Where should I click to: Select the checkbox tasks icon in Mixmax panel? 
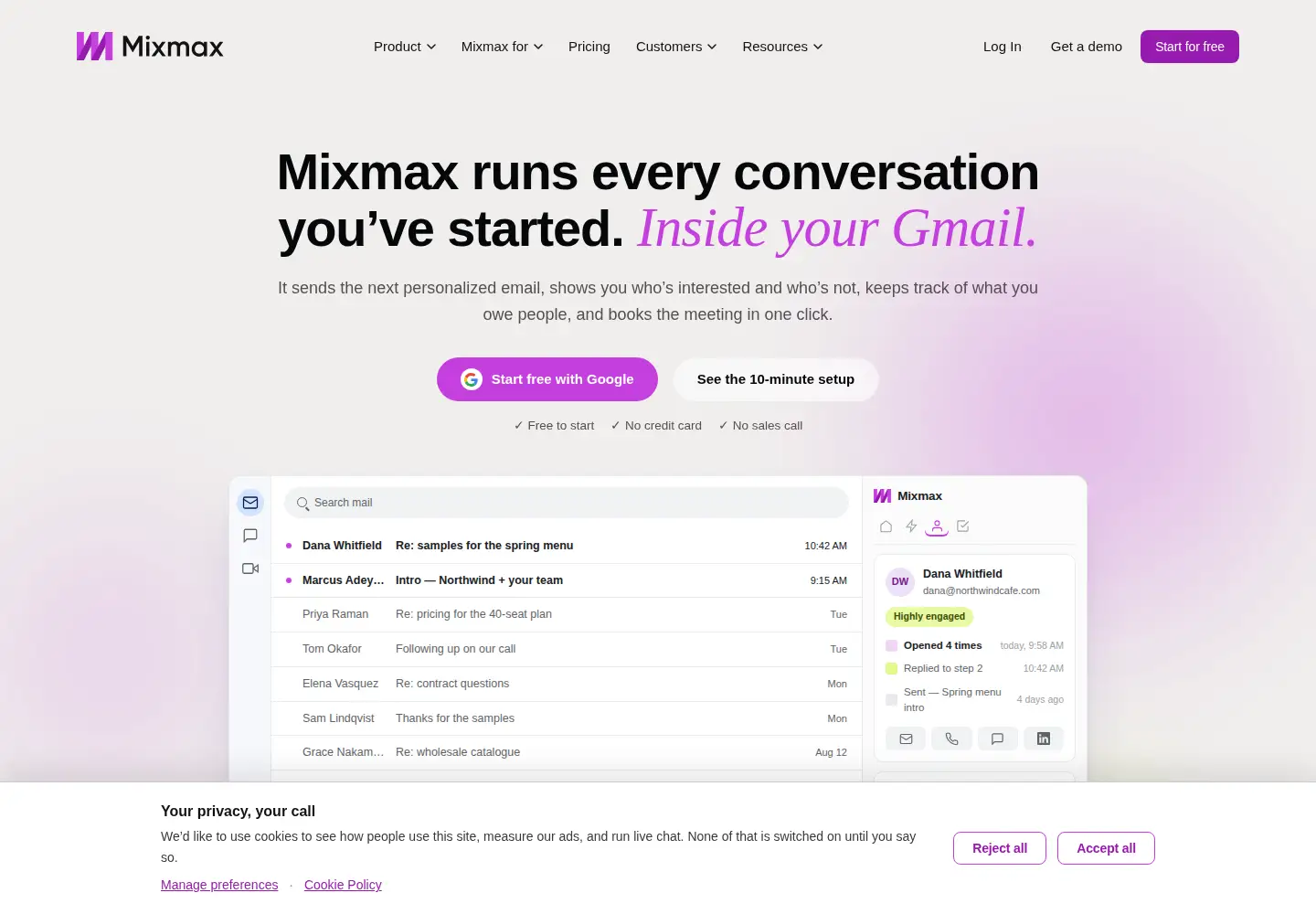click(x=962, y=526)
